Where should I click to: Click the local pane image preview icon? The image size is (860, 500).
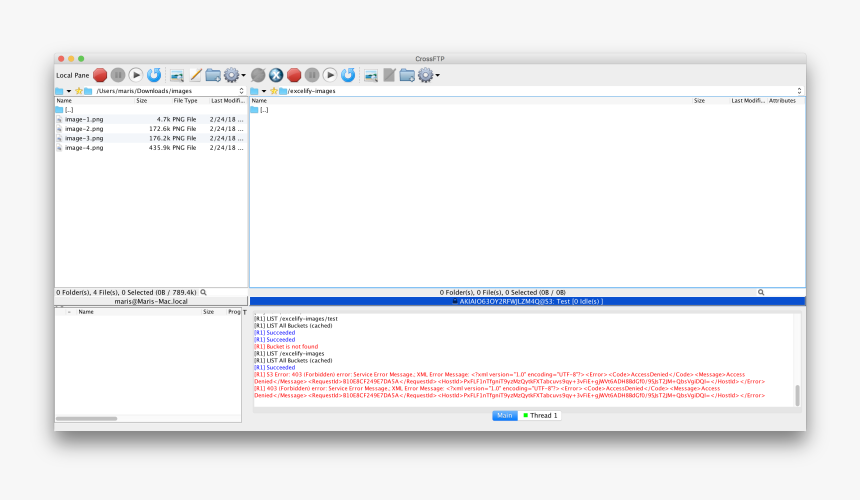coord(177,76)
